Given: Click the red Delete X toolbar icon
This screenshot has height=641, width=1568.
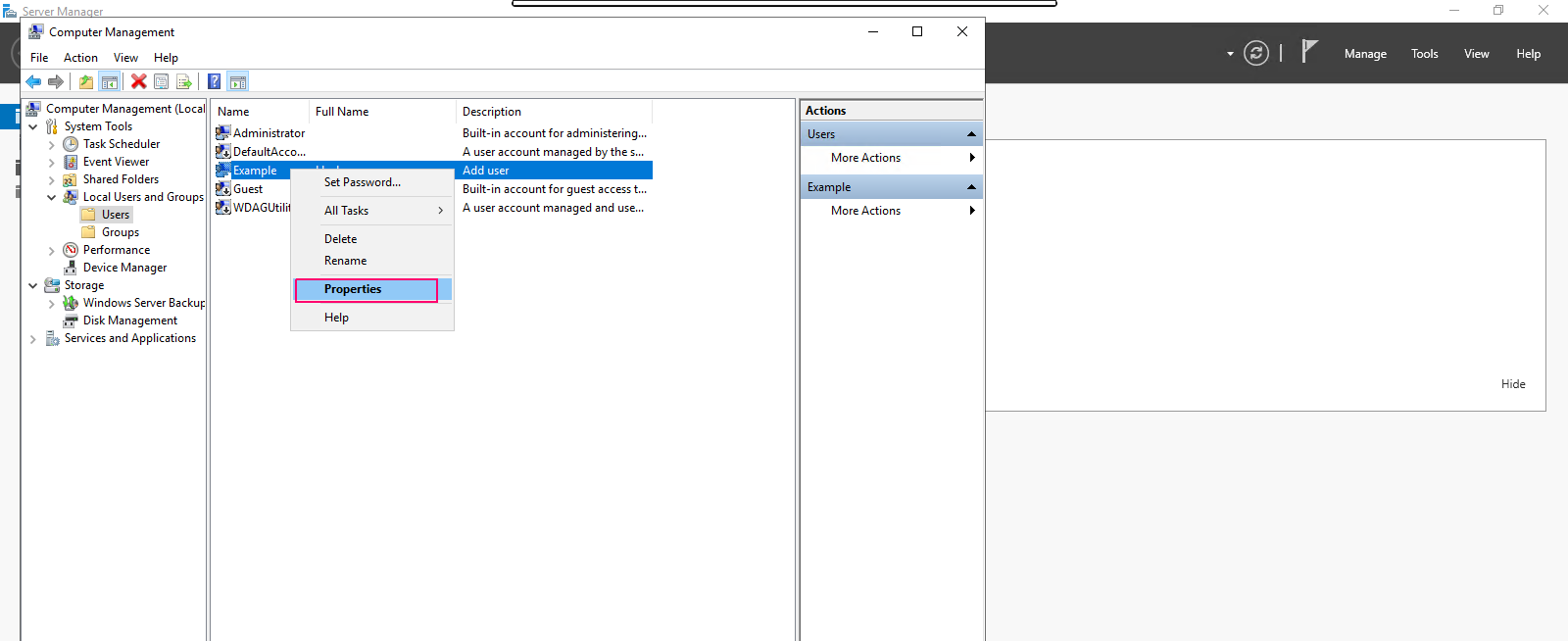Looking at the screenshot, I should 139,81.
